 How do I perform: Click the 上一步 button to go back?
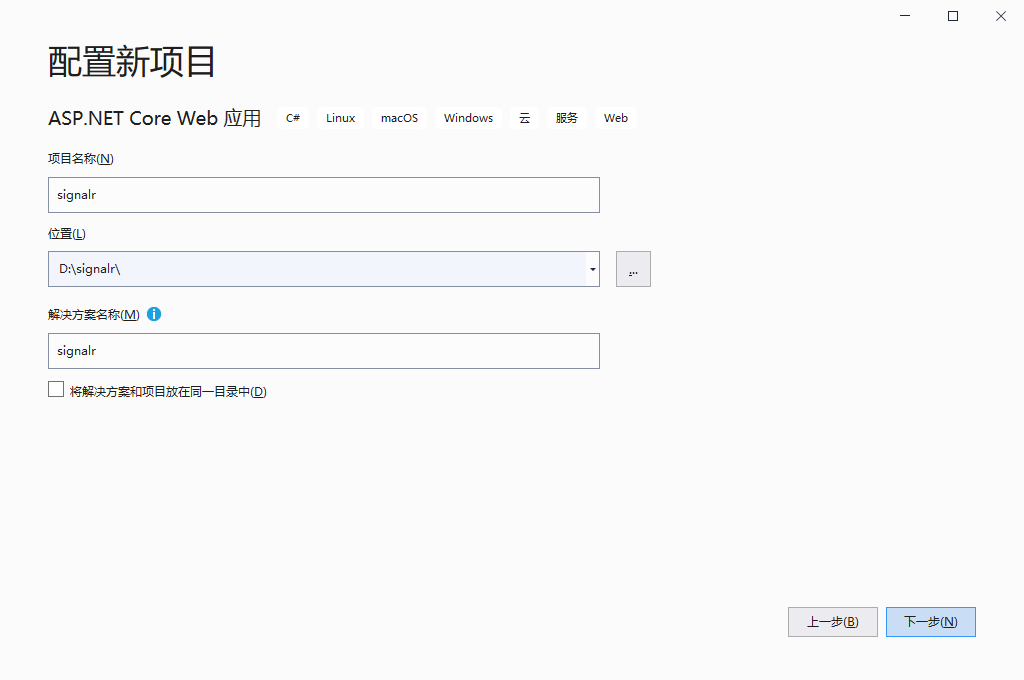click(832, 621)
